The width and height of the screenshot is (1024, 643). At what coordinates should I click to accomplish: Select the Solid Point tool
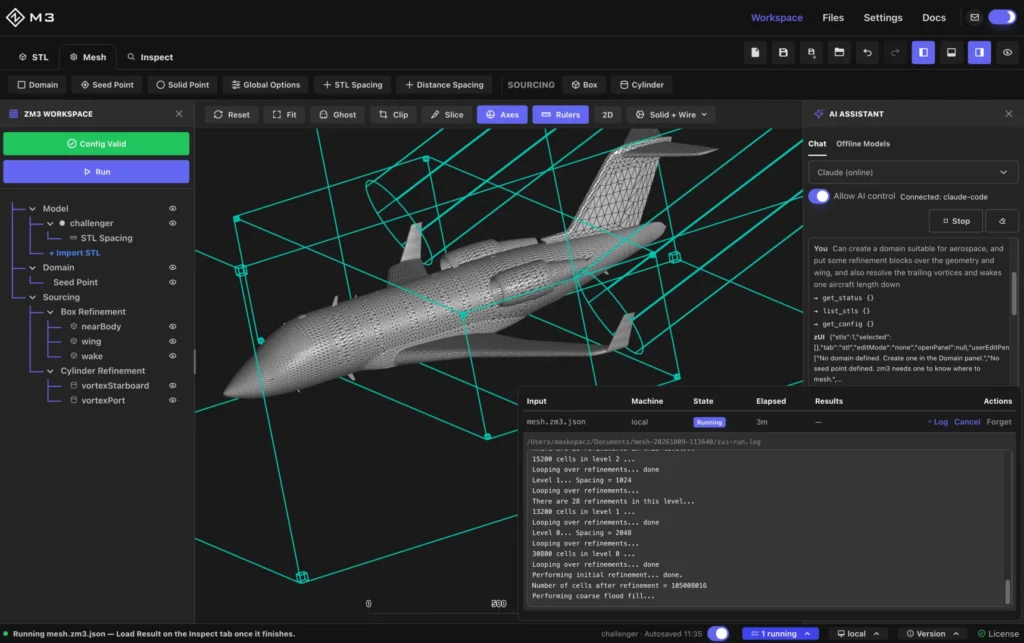(x=183, y=85)
